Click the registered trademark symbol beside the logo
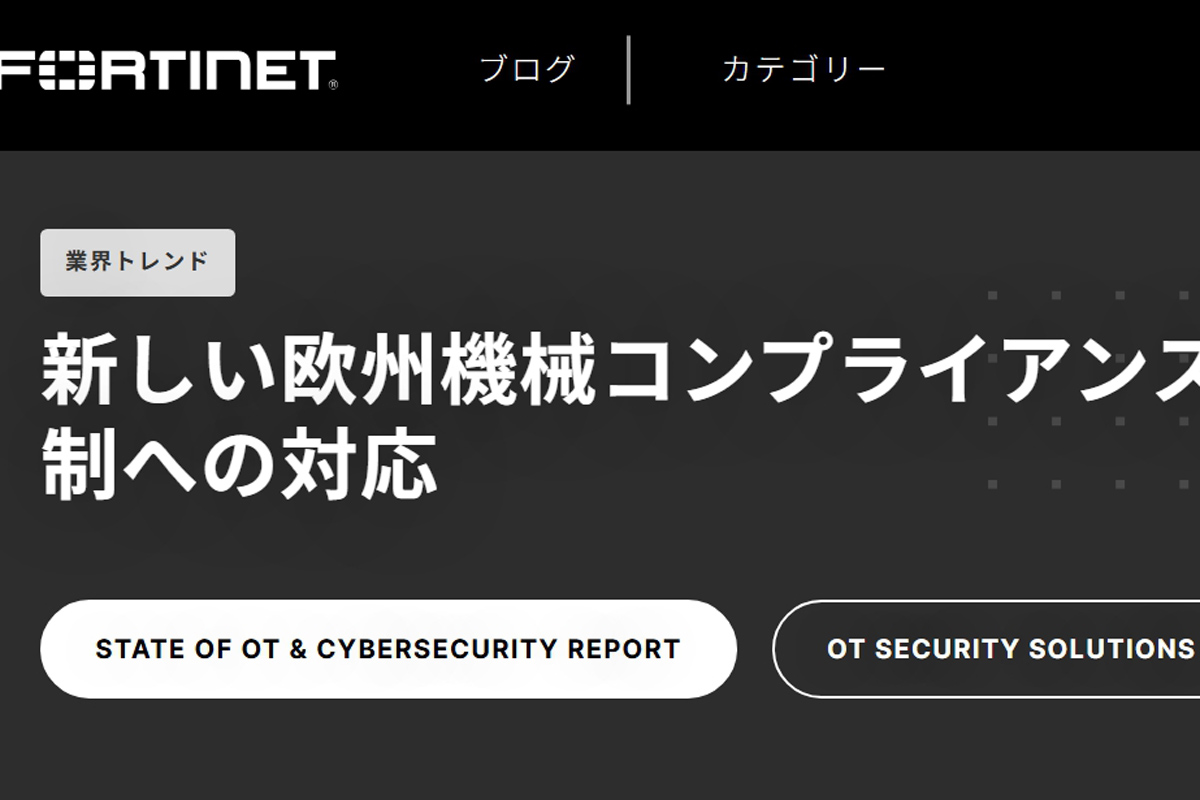Viewport: 1200px width, 800px height. pyautogui.click(x=333, y=85)
